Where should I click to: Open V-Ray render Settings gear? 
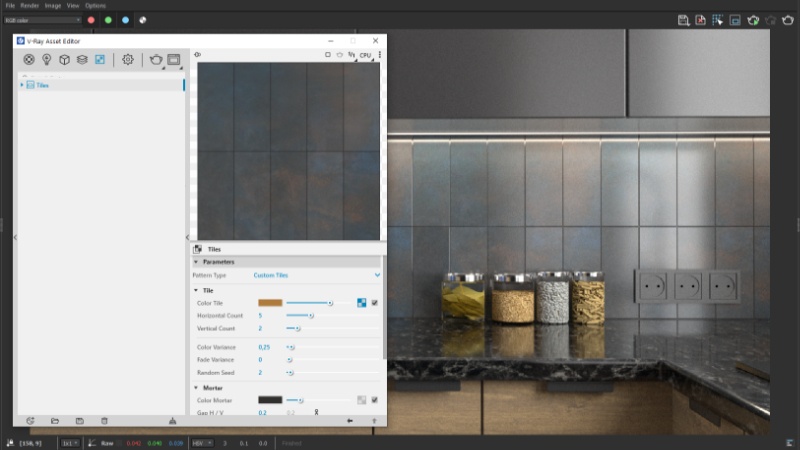pyautogui.click(x=128, y=60)
